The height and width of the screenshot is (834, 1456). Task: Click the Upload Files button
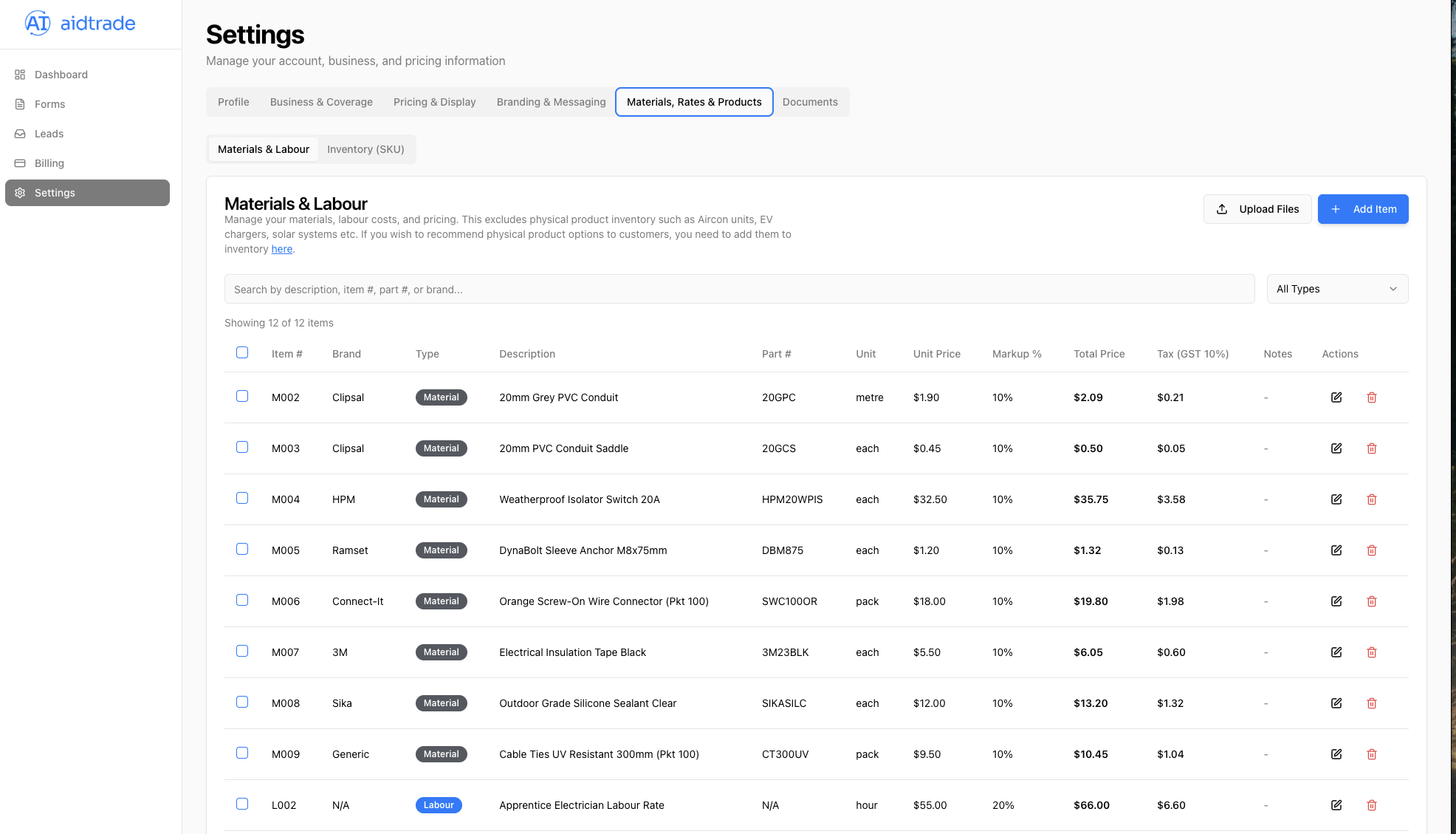(1257, 209)
